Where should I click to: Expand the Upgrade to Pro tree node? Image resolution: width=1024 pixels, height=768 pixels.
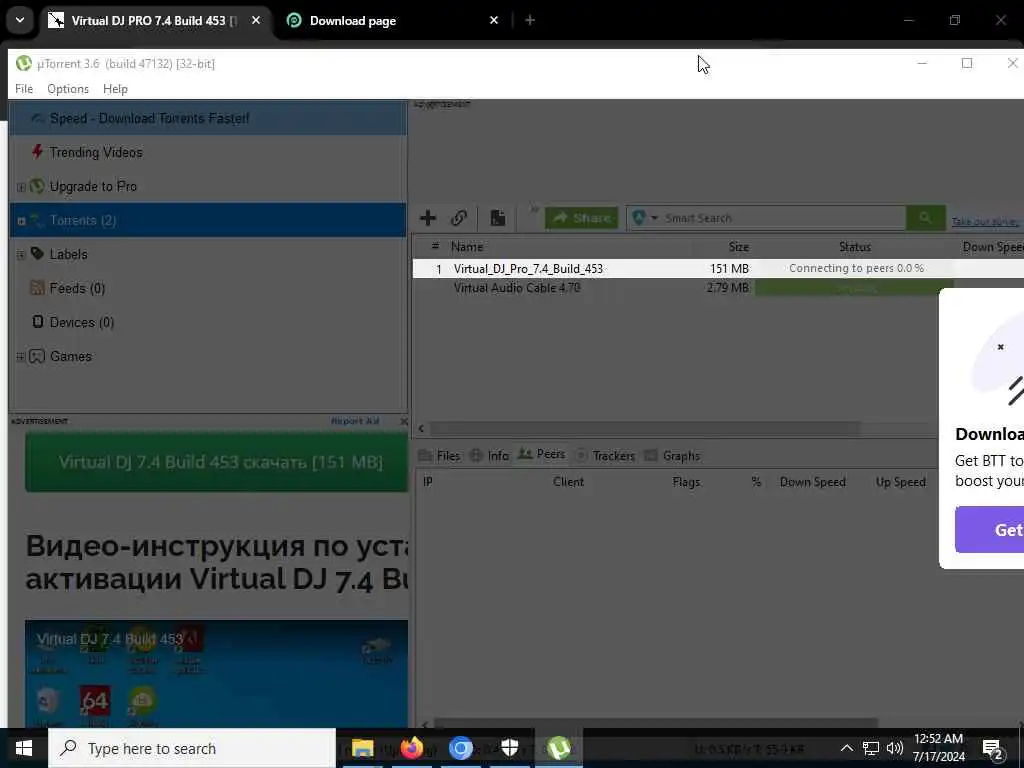[x=21, y=187]
